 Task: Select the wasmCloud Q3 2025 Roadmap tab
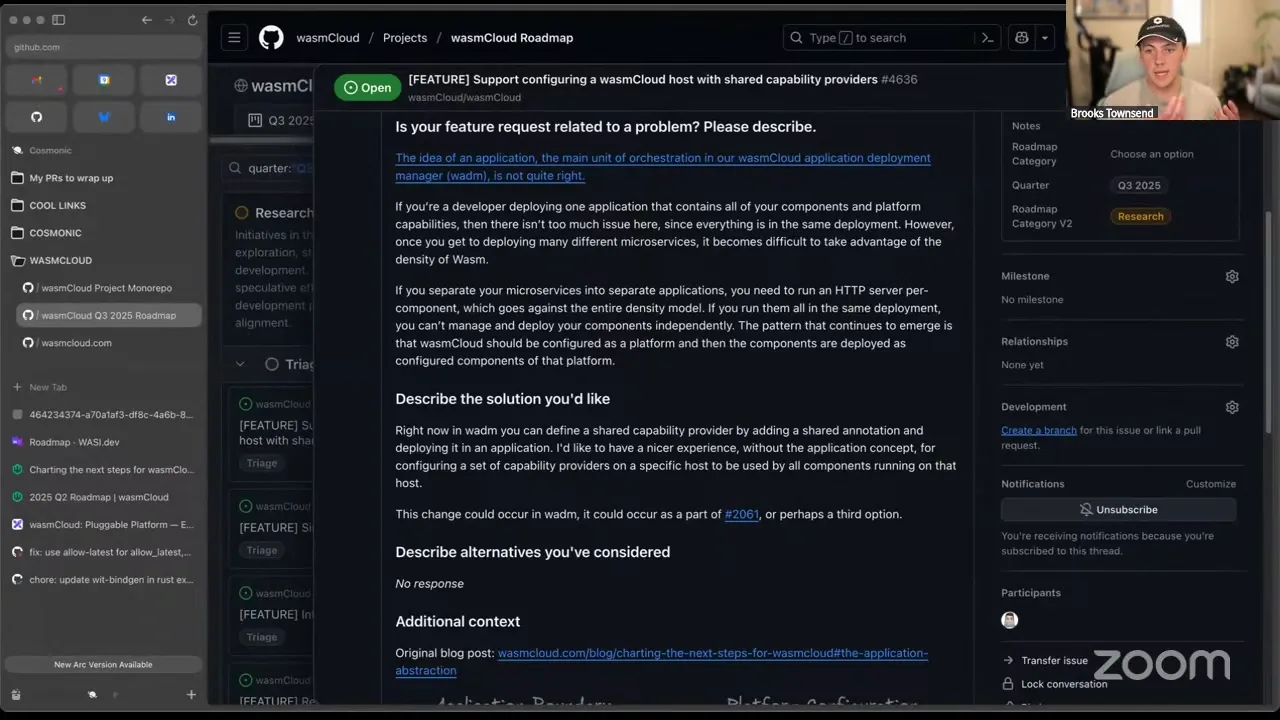tap(110, 315)
